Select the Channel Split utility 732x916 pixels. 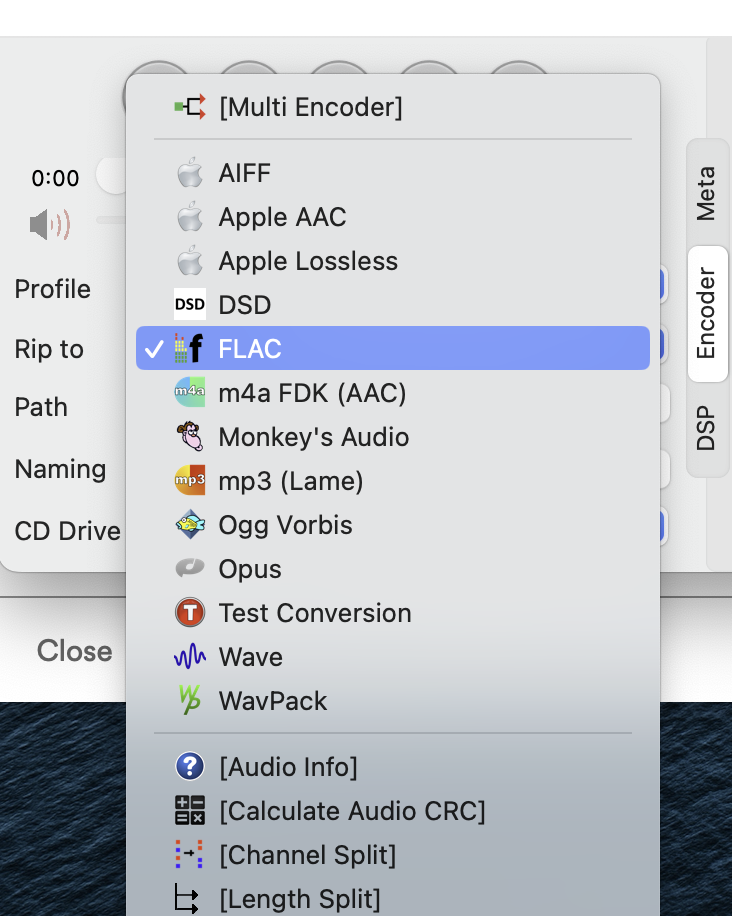tap(307, 855)
